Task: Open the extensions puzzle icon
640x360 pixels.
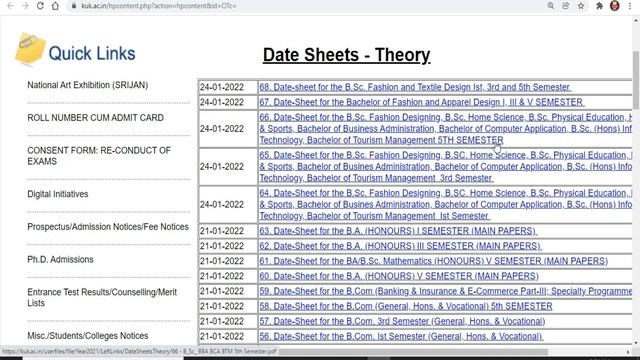Action: coord(599,6)
